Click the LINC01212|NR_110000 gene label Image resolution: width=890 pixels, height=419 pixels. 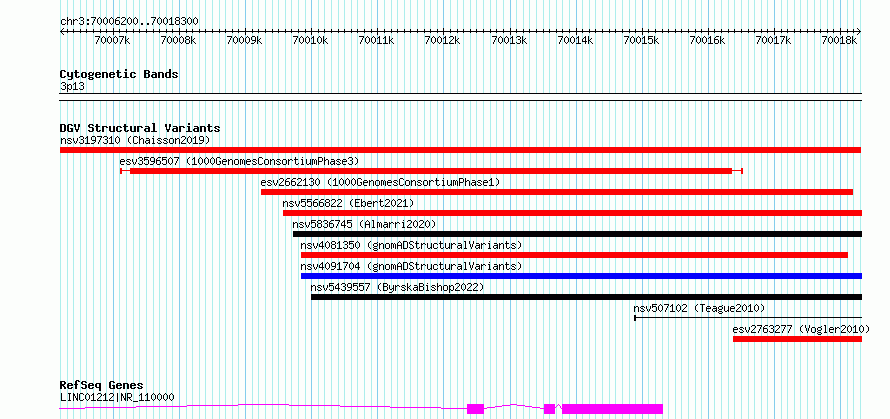point(117,397)
